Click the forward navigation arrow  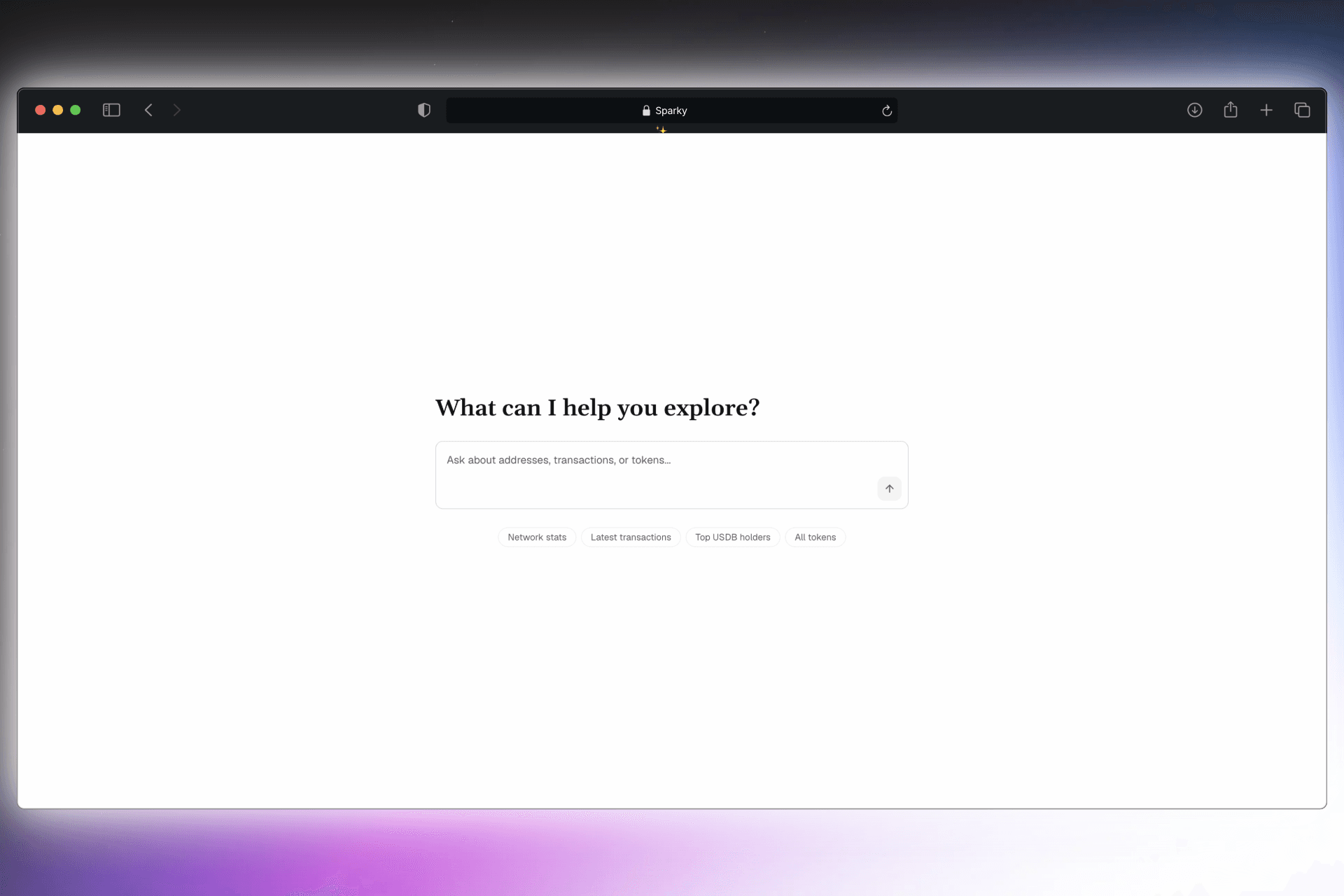point(176,110)
